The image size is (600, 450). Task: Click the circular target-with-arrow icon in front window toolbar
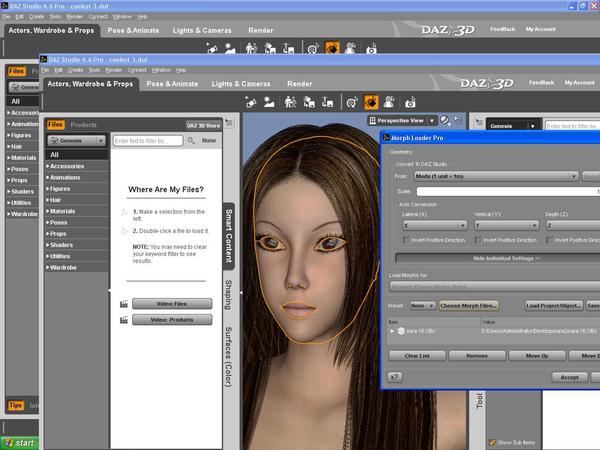click(352, 103)
